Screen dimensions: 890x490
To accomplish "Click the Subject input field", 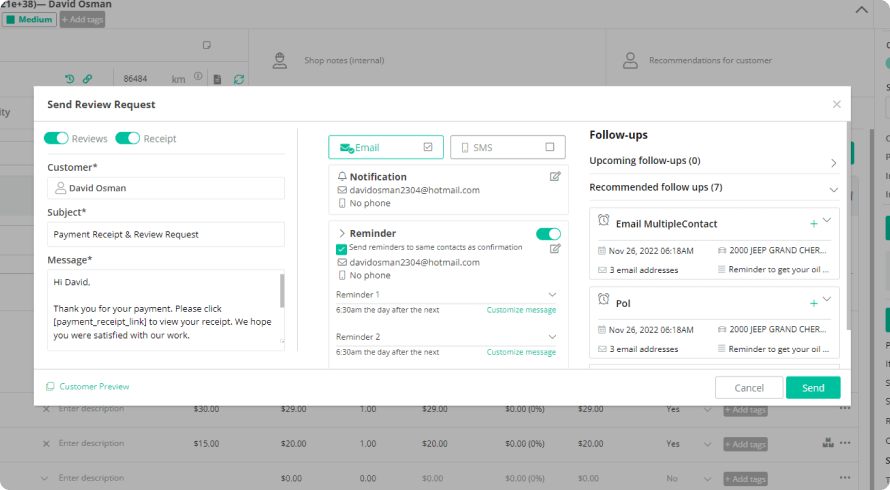I will tap(166, 235).
